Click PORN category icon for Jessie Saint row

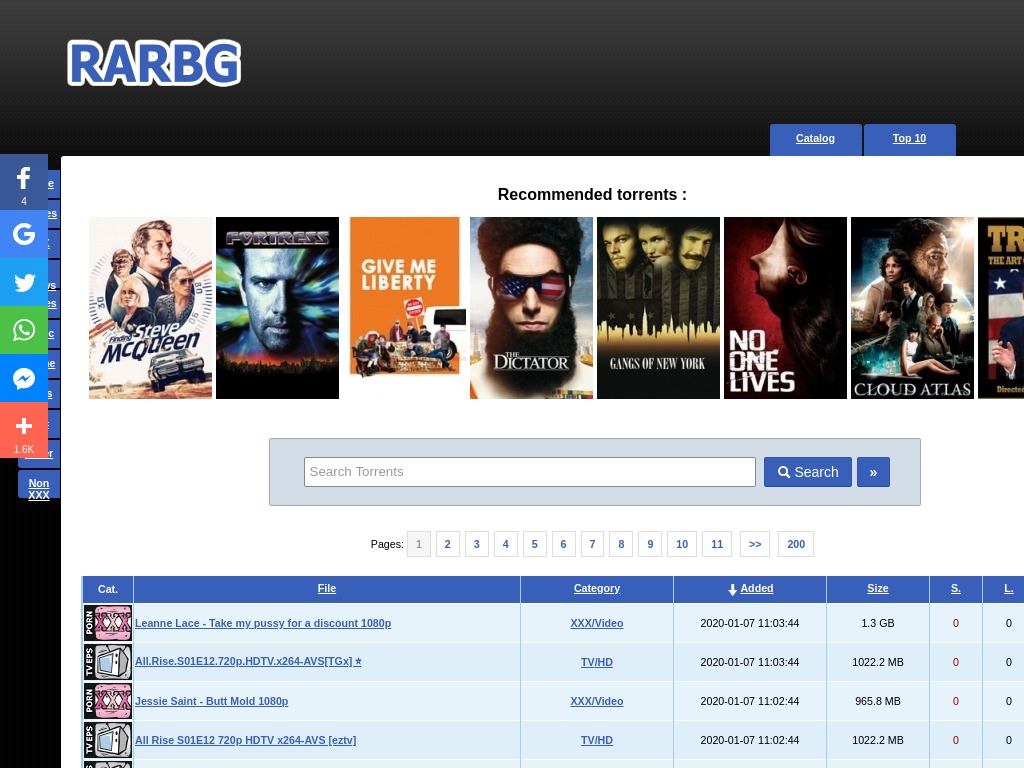(x=108, y=701)
